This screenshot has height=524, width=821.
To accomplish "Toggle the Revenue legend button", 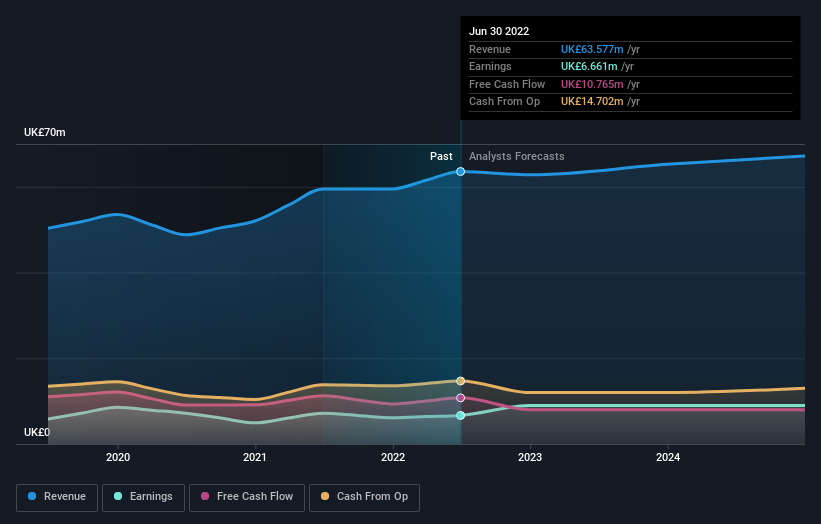I will pyautogui.click(x=57, y=497).
